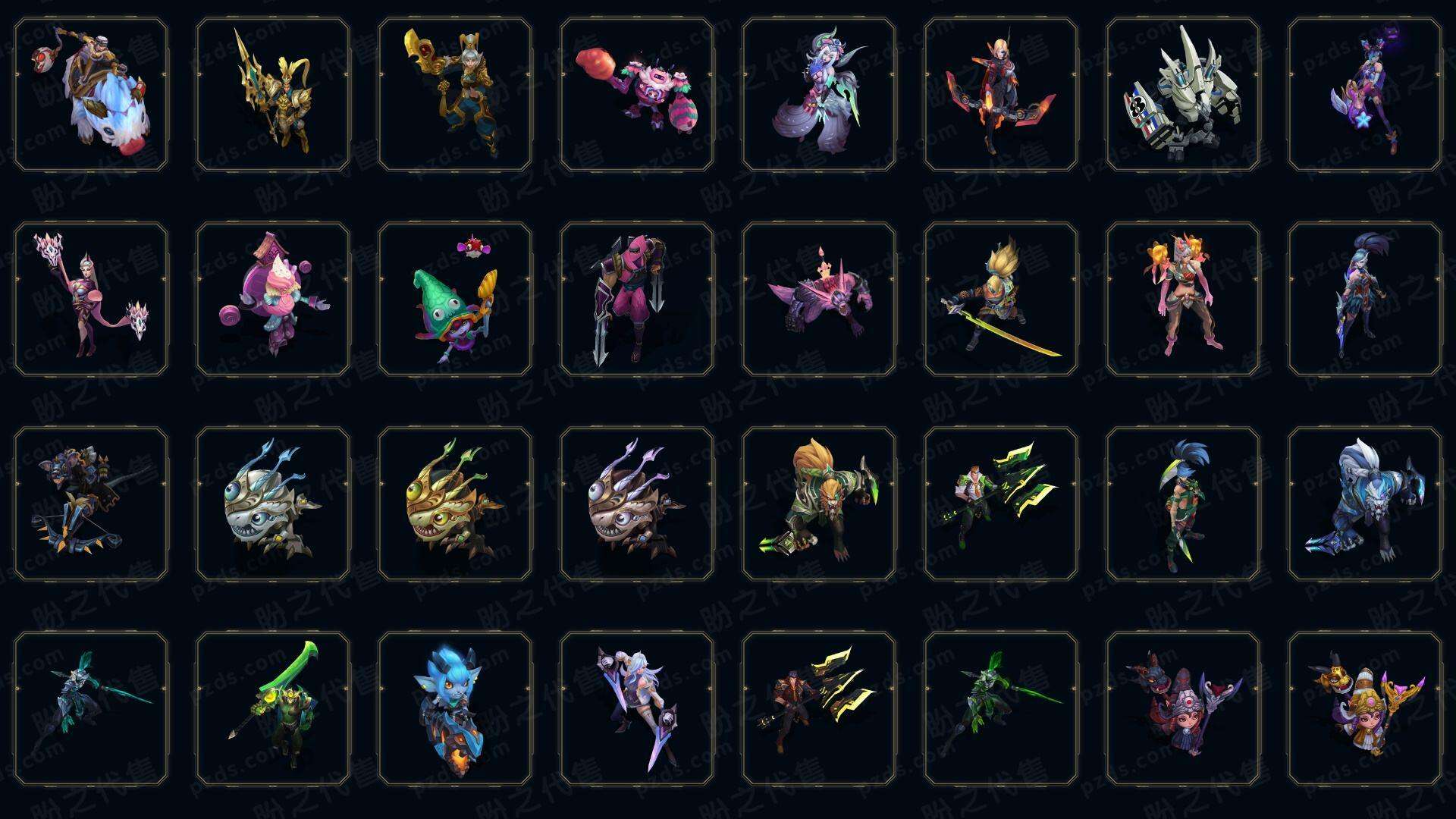The image size is (1456, 819).
Task: Select the fiery-haired fox woman skin
Action: click(x=1183, y=299)
